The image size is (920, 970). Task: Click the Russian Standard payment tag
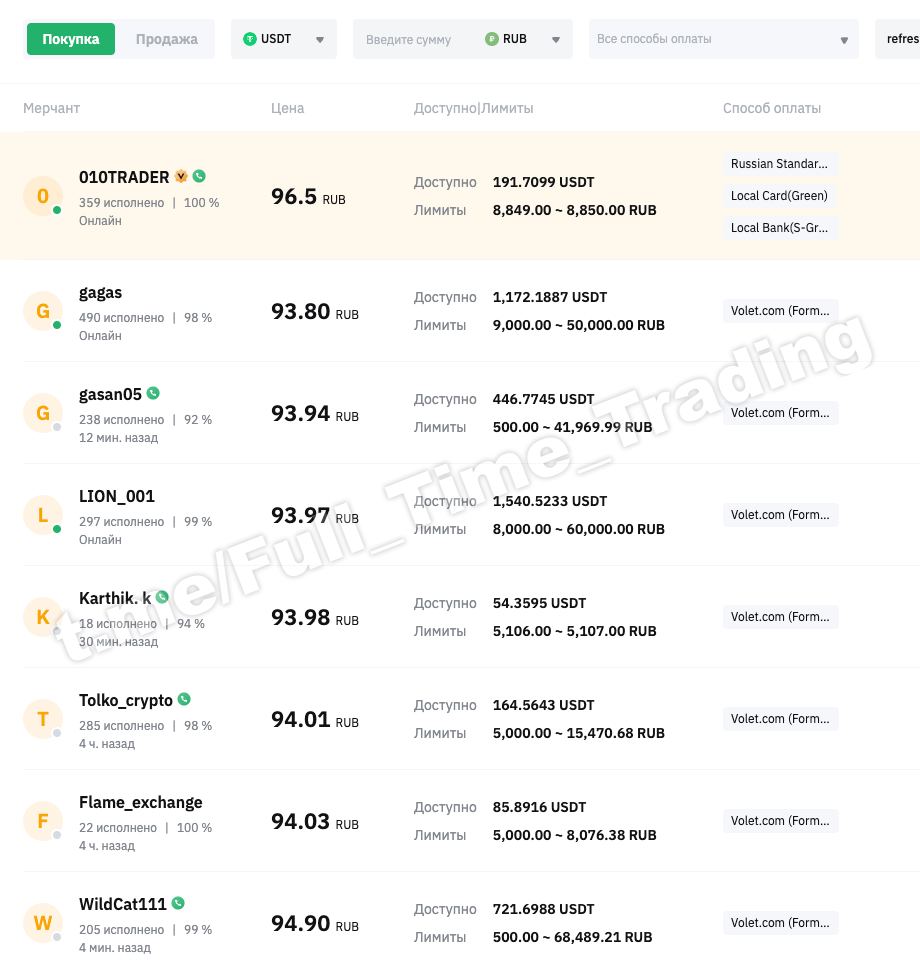point(779,163)
